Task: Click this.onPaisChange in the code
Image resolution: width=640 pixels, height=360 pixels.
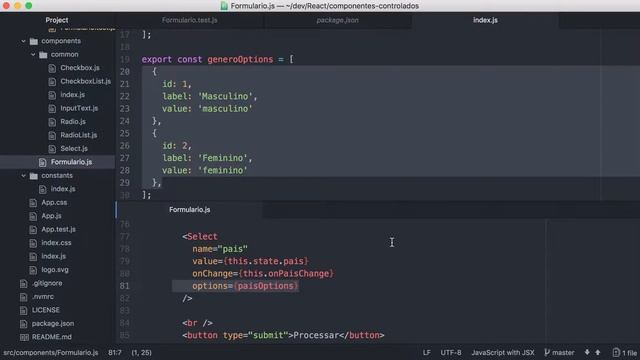Action: pyautogui.click(x=286, y=274)
